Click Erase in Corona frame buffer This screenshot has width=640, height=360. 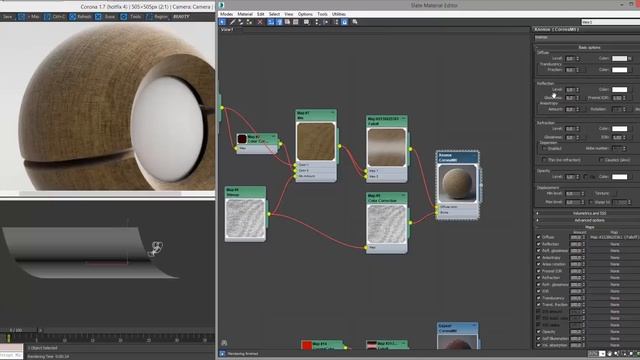pyautogui.click(x=106, y=17)
